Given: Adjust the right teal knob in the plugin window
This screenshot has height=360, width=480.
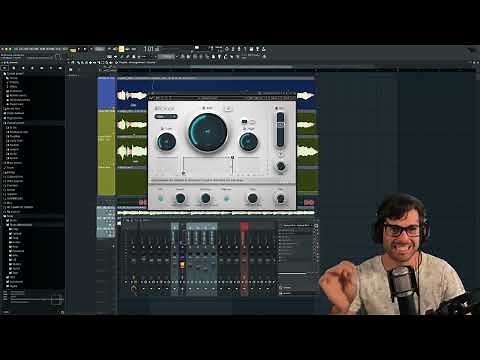Looking at the screenshot, I should coord(248,141).
